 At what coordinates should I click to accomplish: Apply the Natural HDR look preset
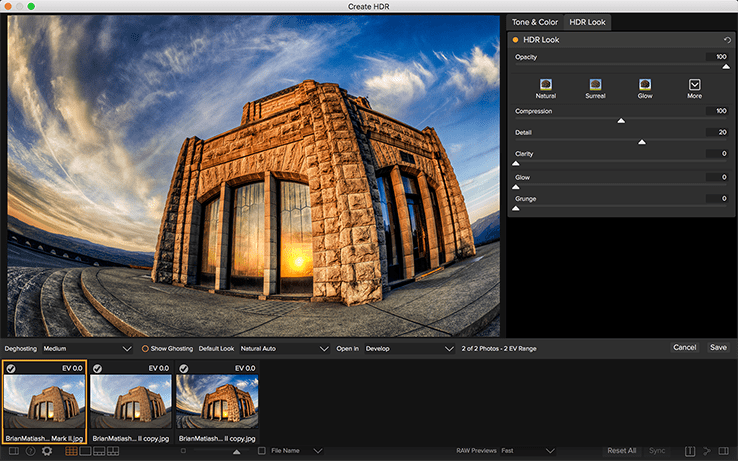tap(546, 85)
